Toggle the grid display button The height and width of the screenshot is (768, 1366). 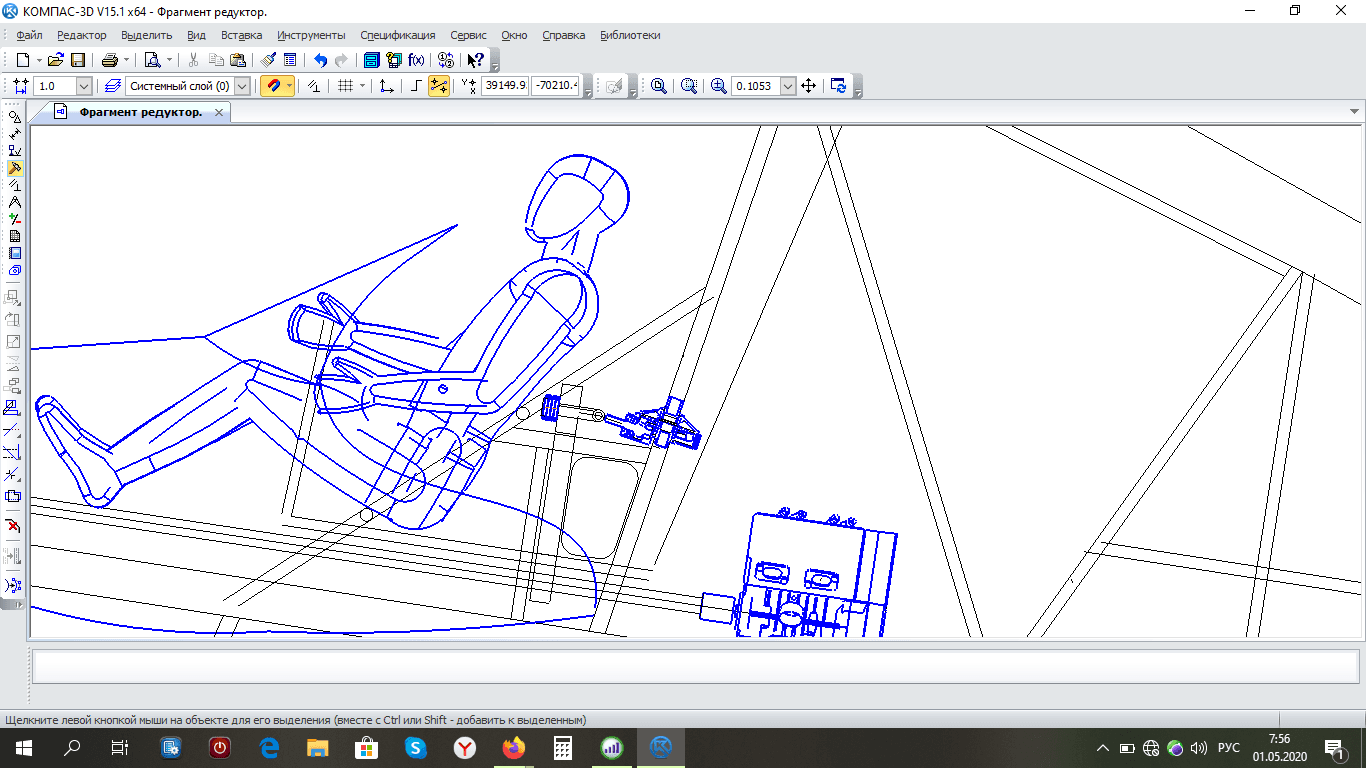tap(345, 86)
